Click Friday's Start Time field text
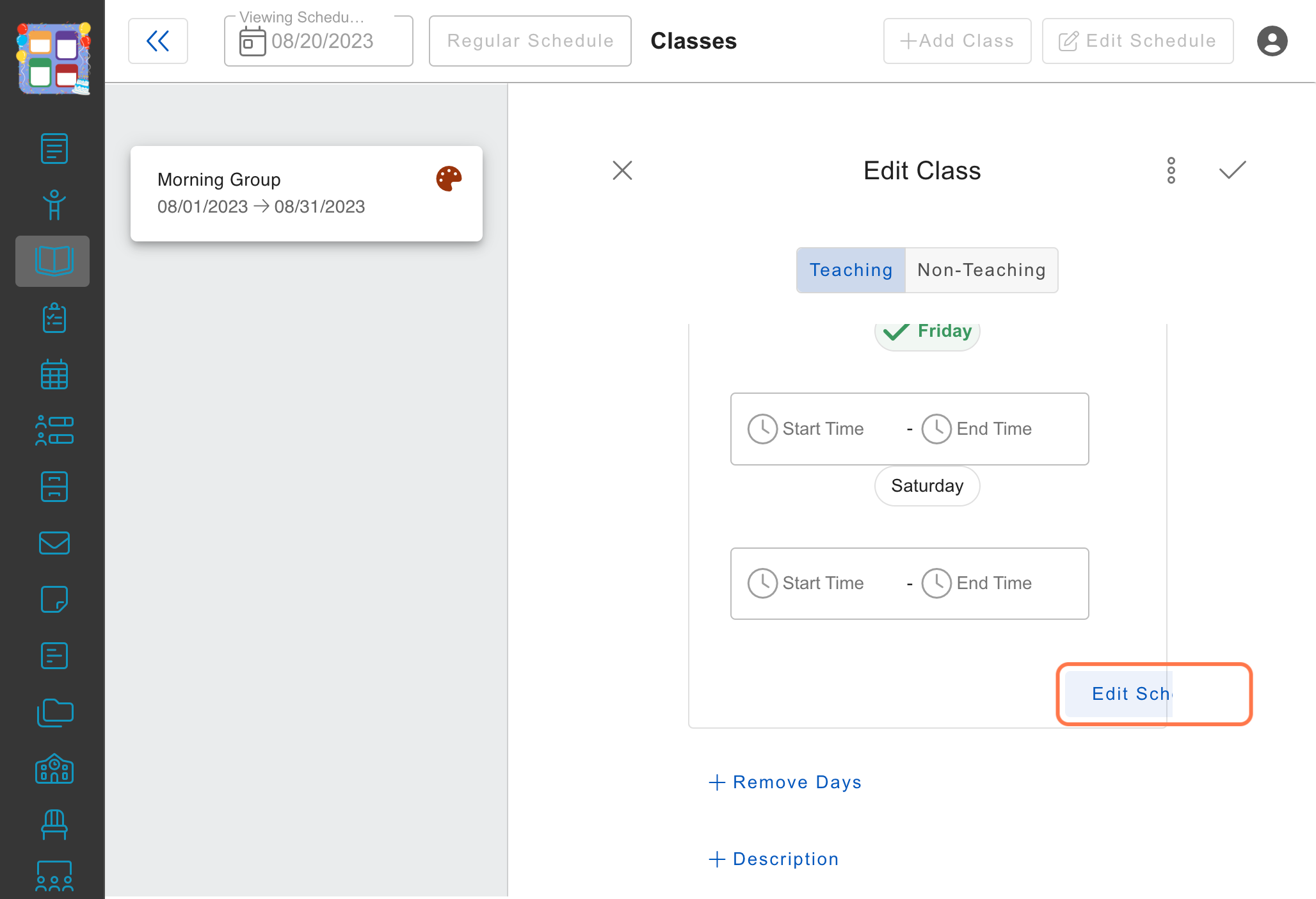Viewport: 1316px width, 899px height. tap(823, 429)
